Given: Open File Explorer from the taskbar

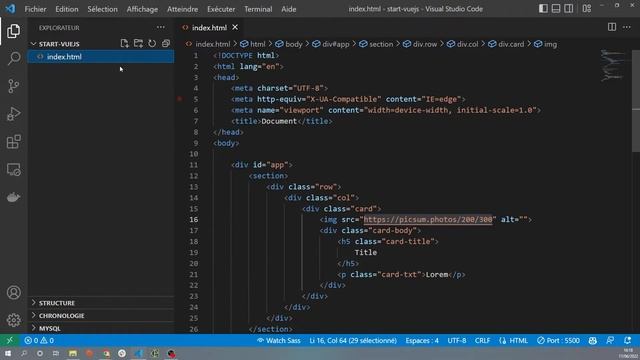Looking at the screenshot, I should point(73,353).
